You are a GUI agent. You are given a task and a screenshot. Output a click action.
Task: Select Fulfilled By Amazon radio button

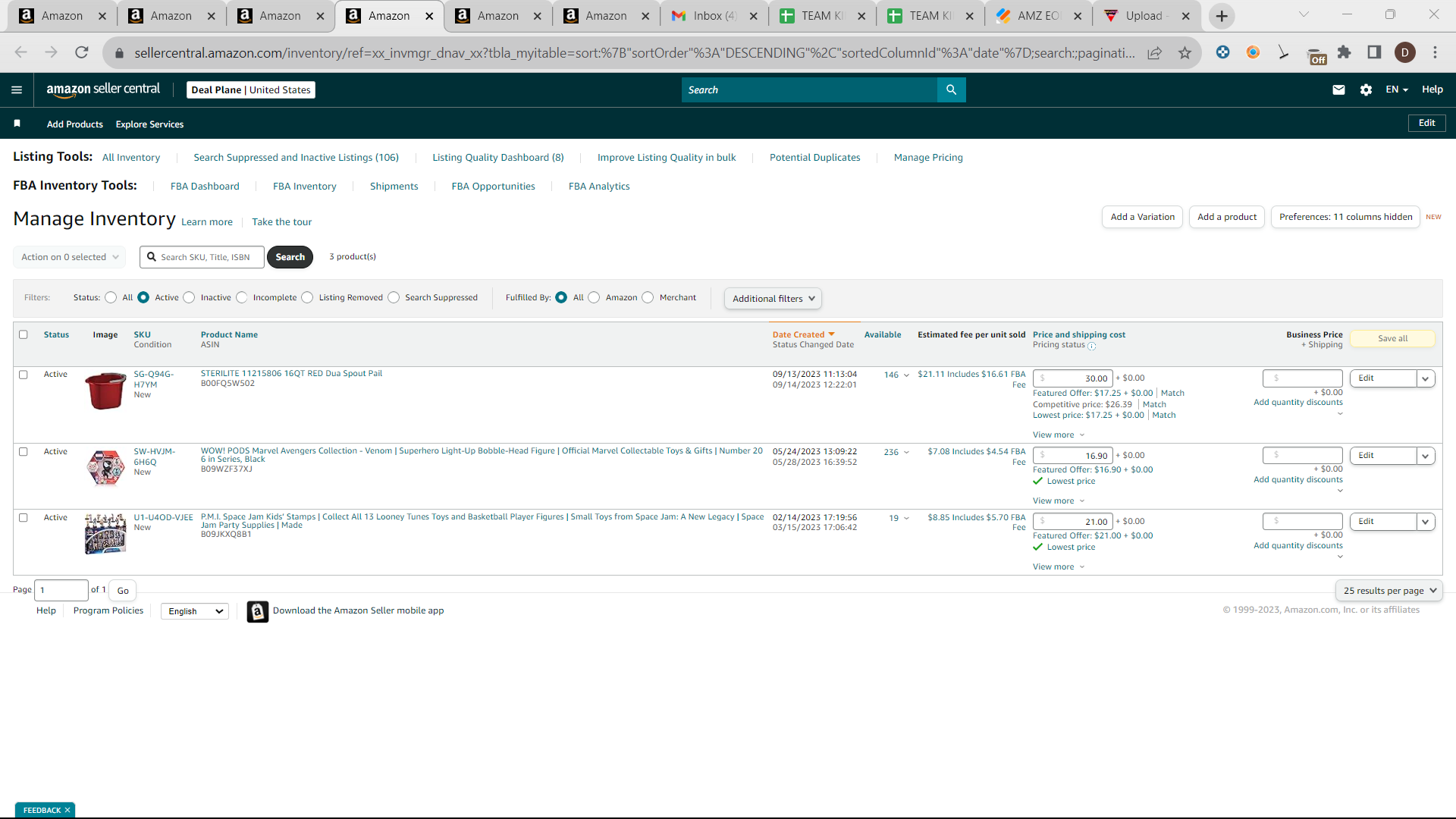pyautogui.click(x=594, y=297)
